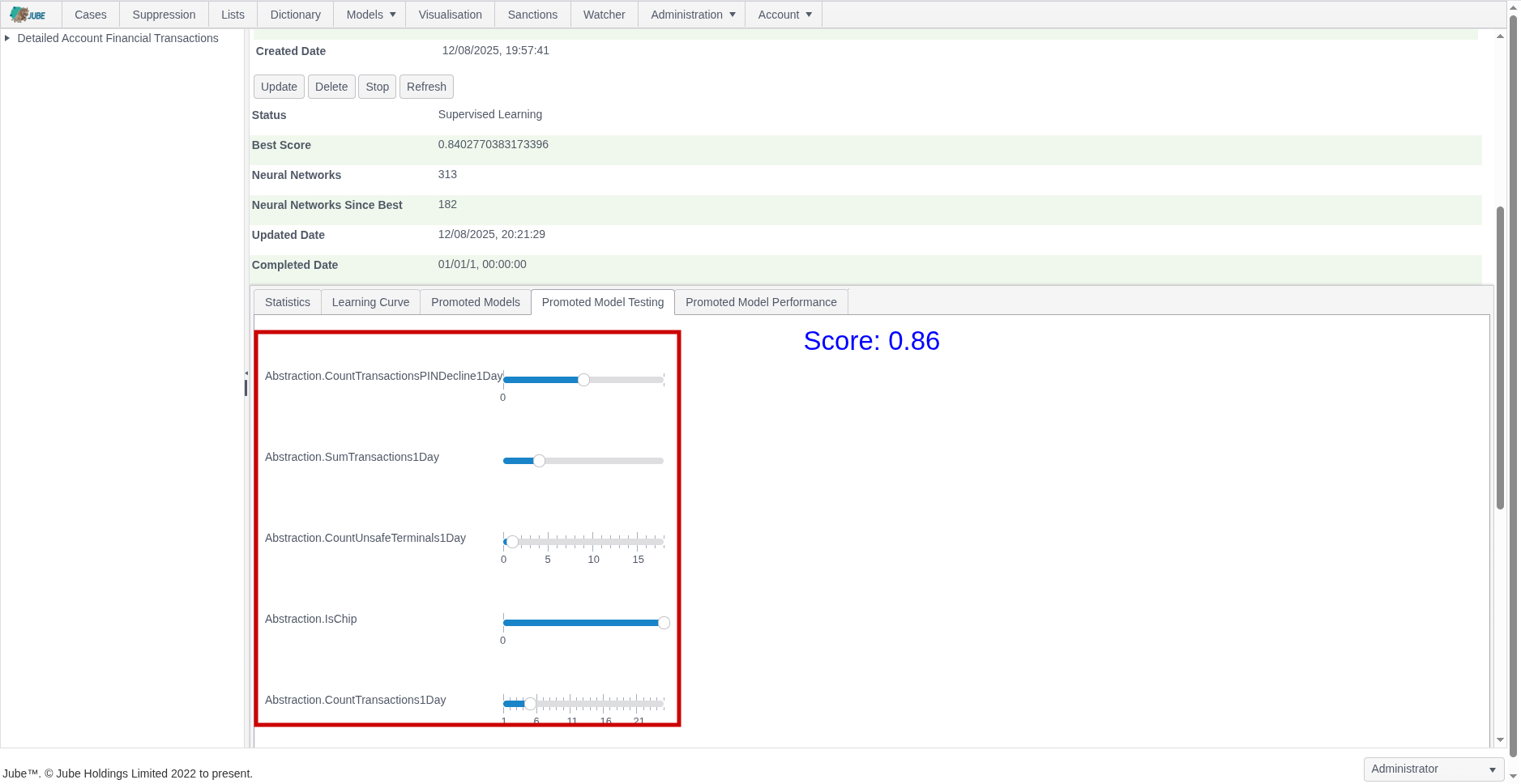
Task: Click the Completed Date value 01/01/1, 00:00:00
Action: (x=482, y=264)
